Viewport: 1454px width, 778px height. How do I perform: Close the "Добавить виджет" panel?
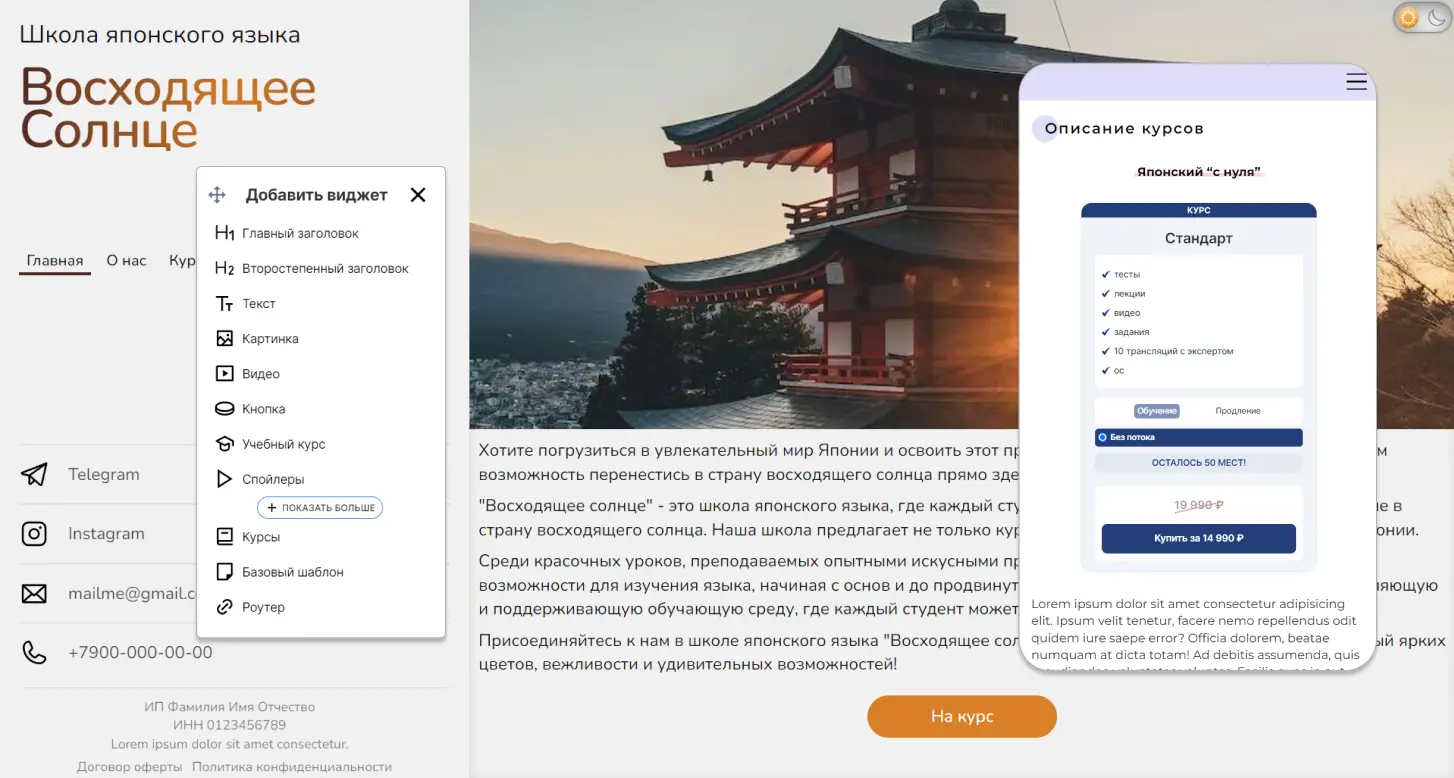[418, 195]
